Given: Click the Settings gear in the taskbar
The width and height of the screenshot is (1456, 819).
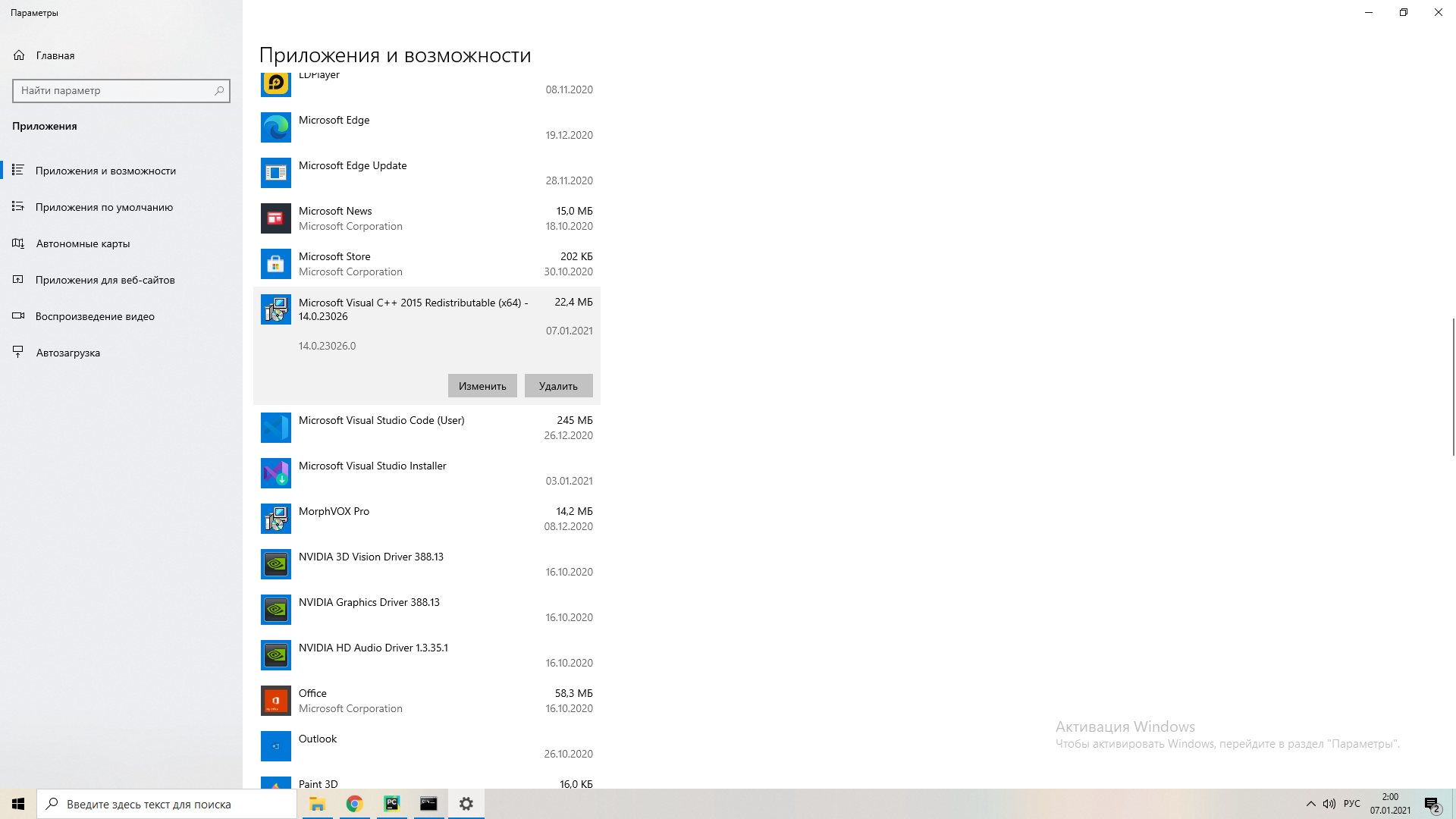Looking at the screenshot, I should 466,804.
